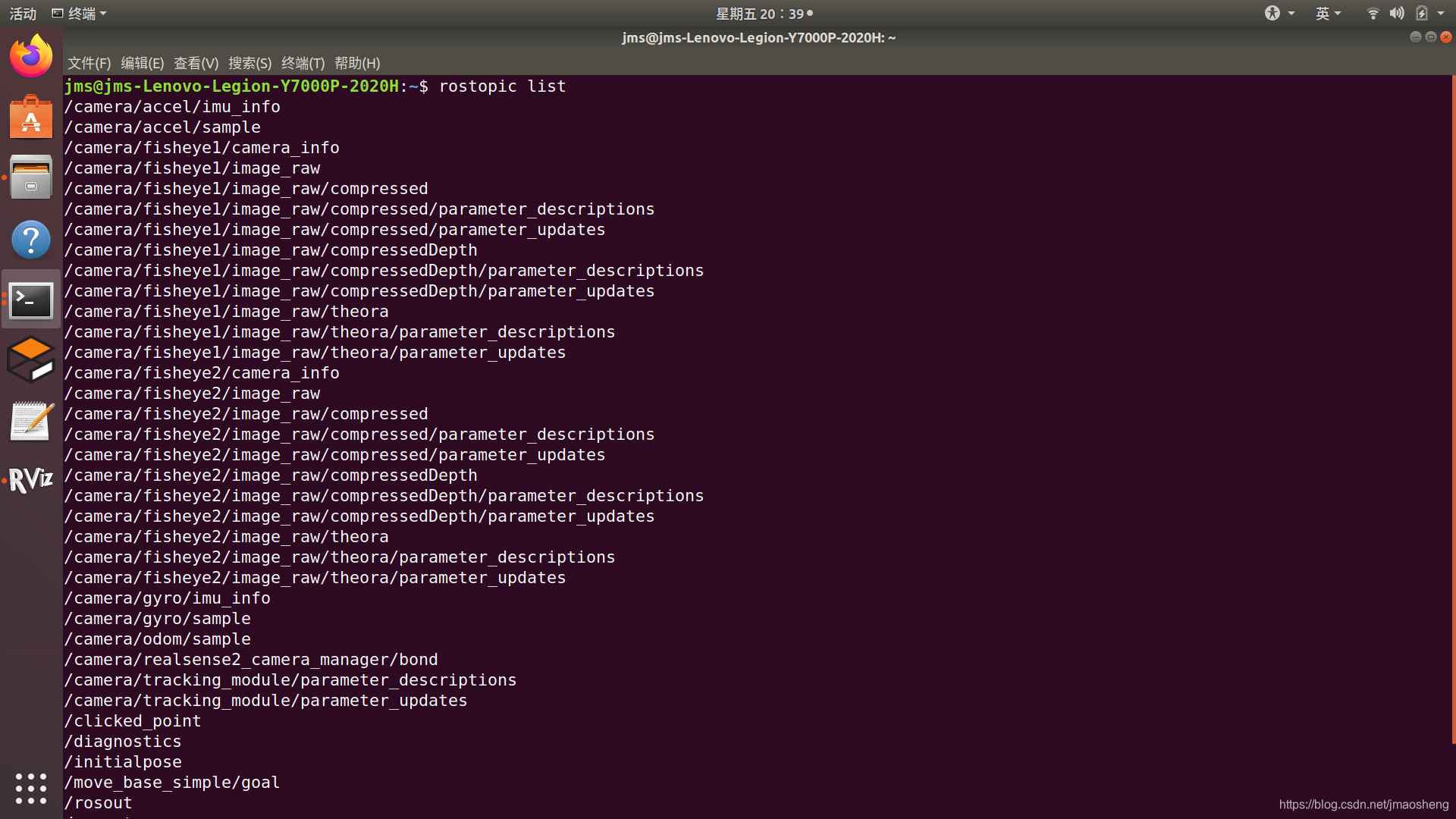Click the /camera/fisheye2/image_raw/compressed line

coord(246,413)
